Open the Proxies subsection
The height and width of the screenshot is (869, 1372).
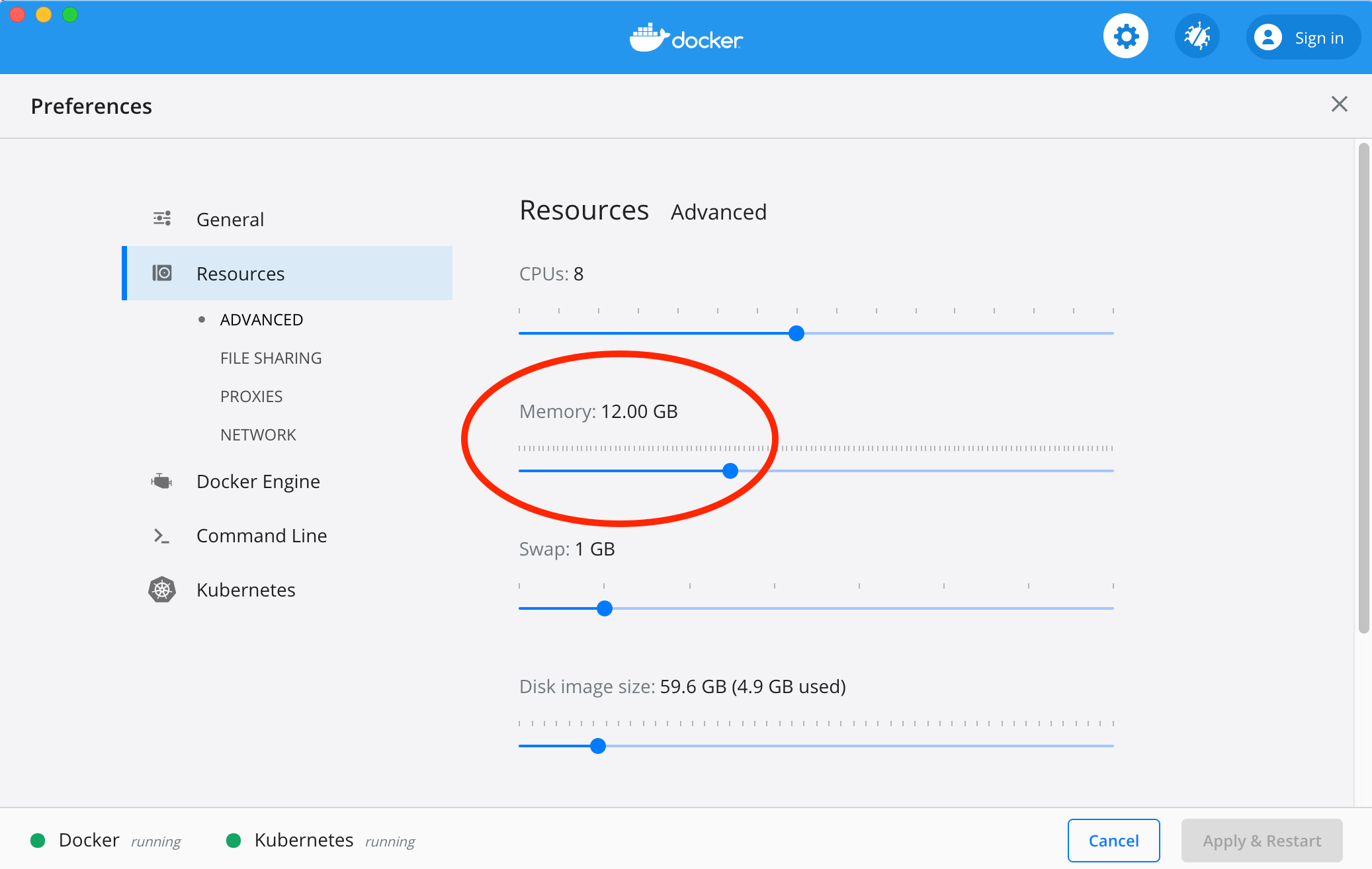click(251, 396)
